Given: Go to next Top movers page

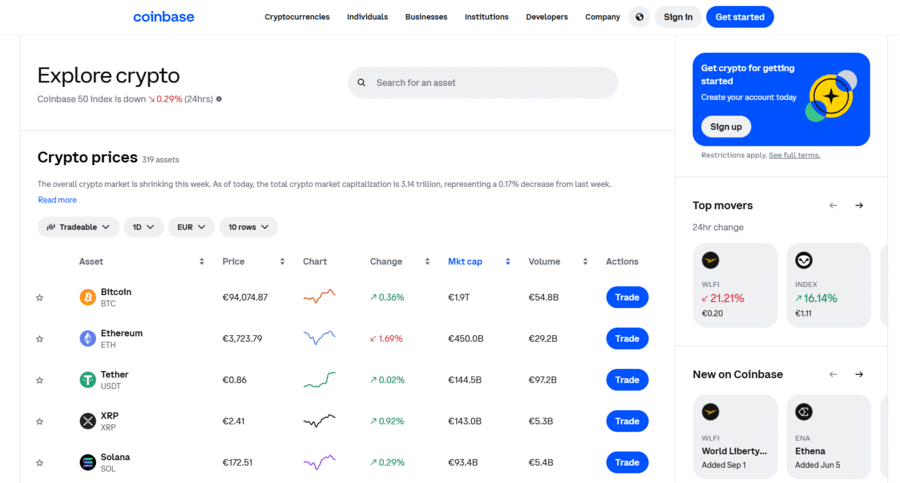Looking at the screenshot, I should 859,205.
